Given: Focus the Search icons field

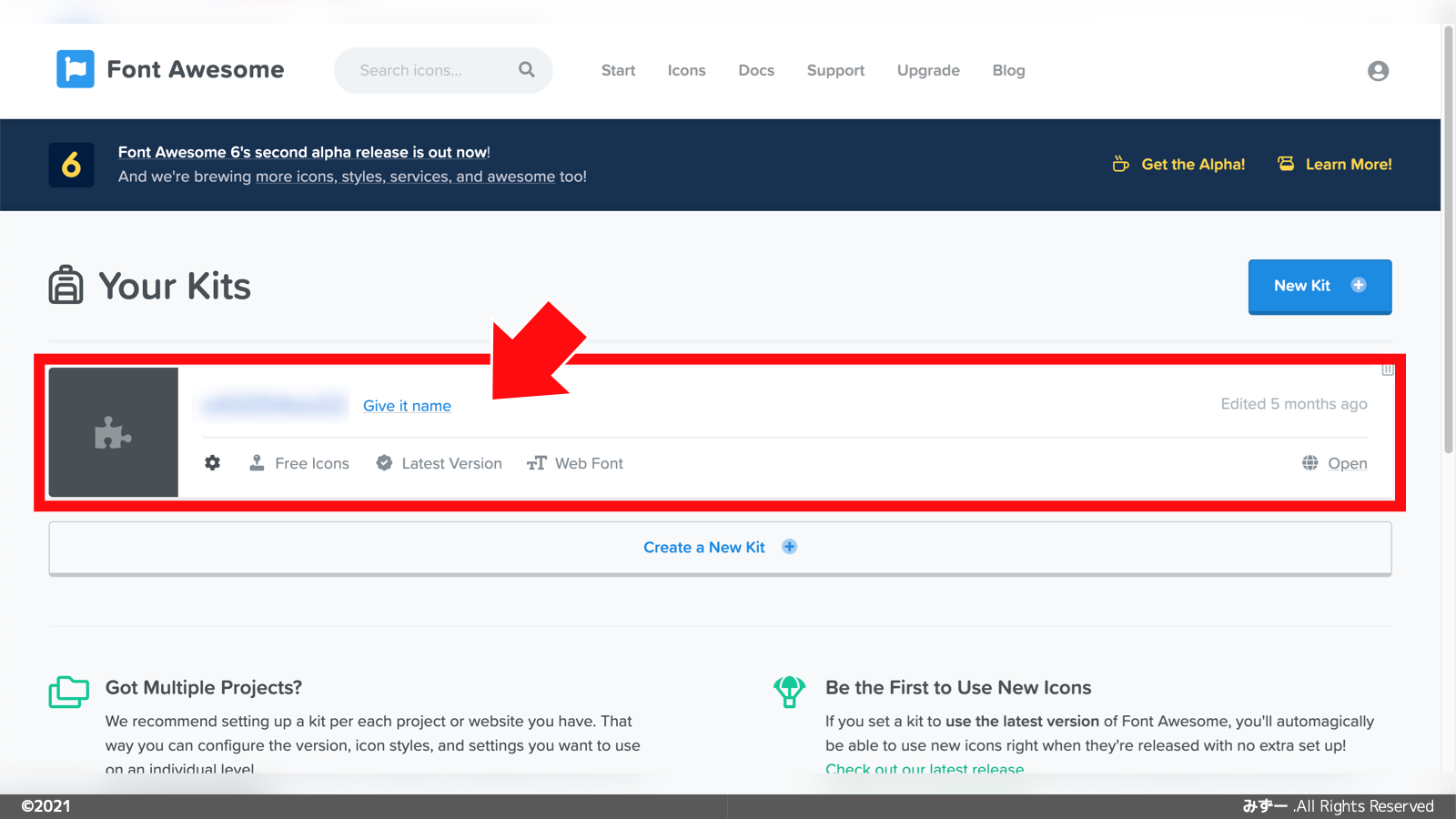Looking at the screenshot, I should (443, 70).
